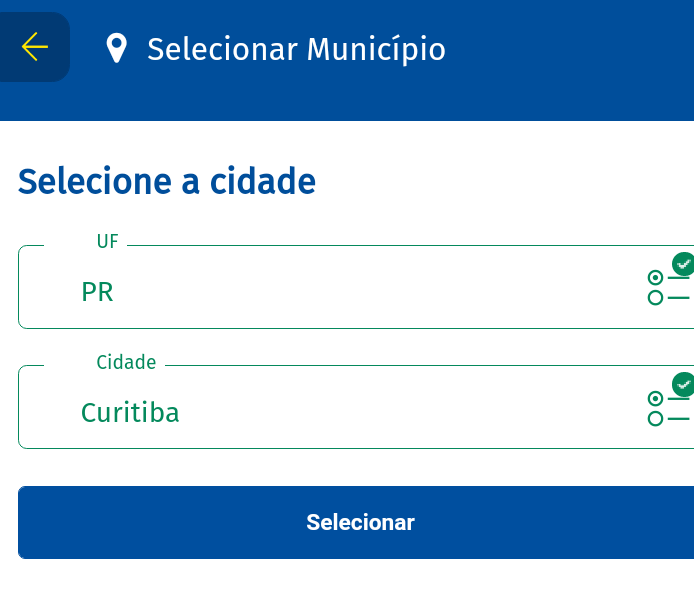Click the UF field label
This screenshot has height=616, width=694.
click(108, 242)
